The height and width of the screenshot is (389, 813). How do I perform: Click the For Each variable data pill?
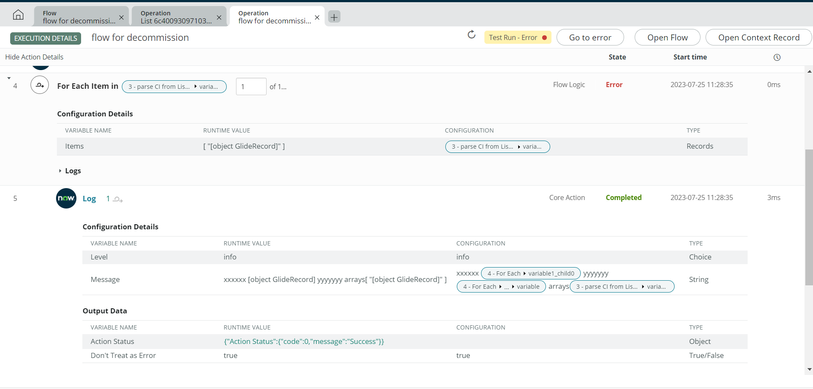(x=501, y=286)
